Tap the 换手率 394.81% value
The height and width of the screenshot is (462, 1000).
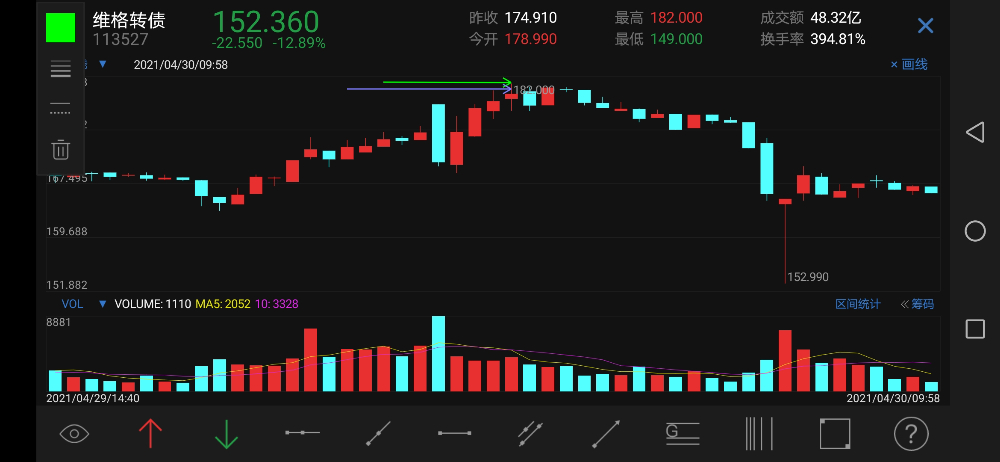coord(837,40)
